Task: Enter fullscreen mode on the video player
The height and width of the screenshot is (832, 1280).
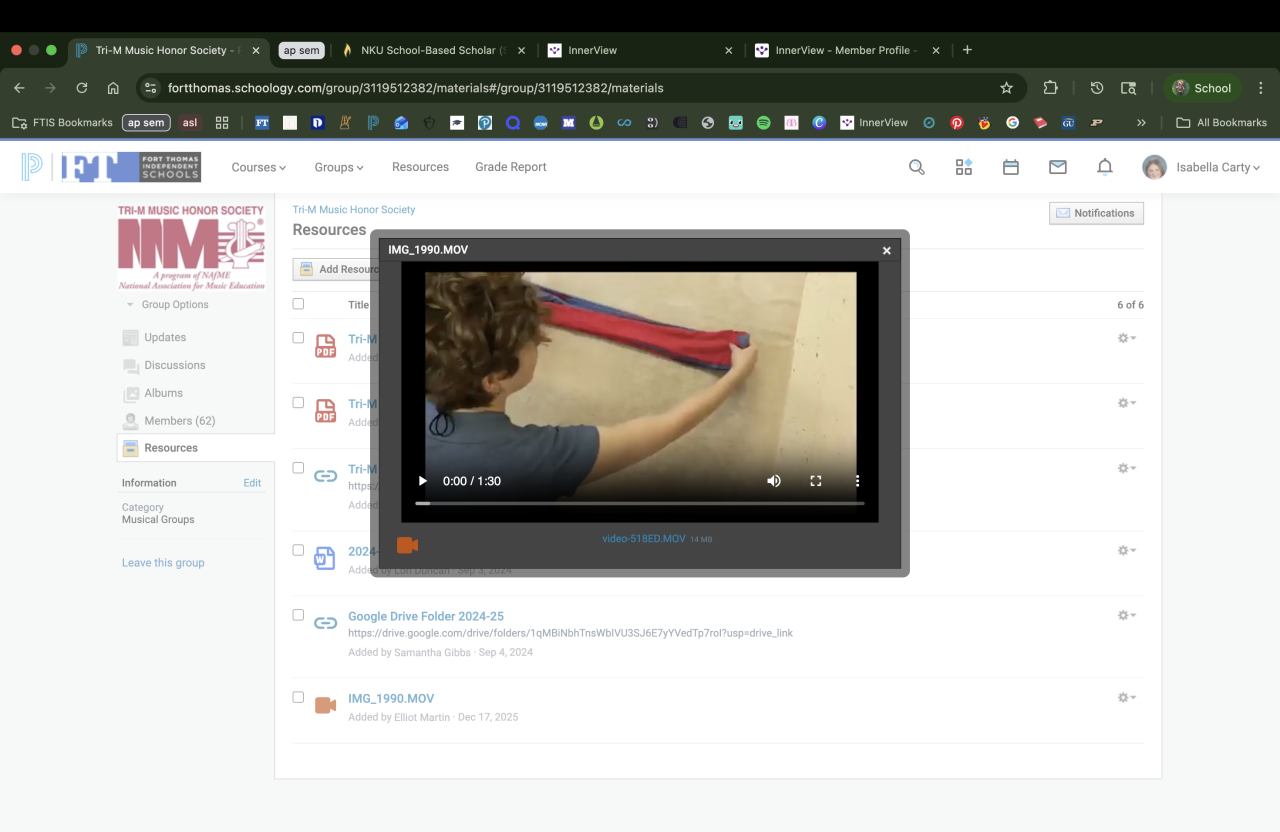Action: [815, 481]
